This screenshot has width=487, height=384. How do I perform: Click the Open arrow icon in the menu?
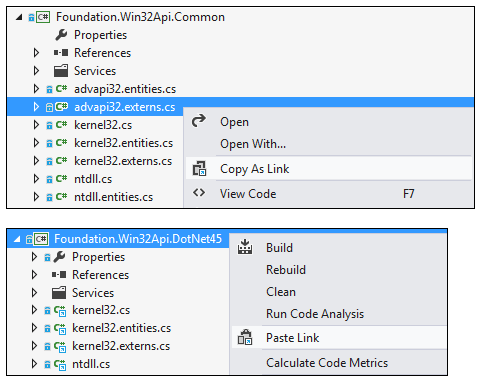(x=199, y=121)
